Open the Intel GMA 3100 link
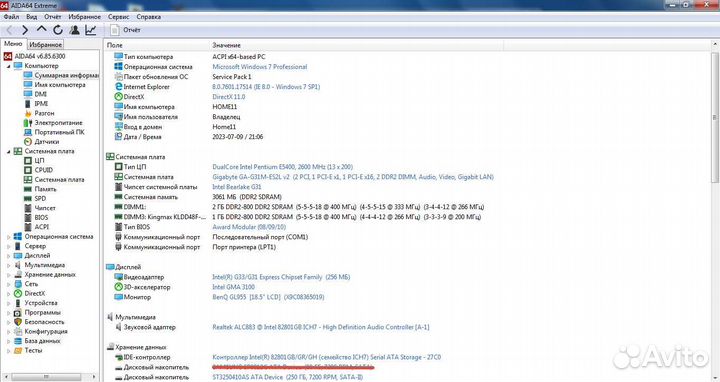This screenshot has height=382, width=720. point(233,287)
